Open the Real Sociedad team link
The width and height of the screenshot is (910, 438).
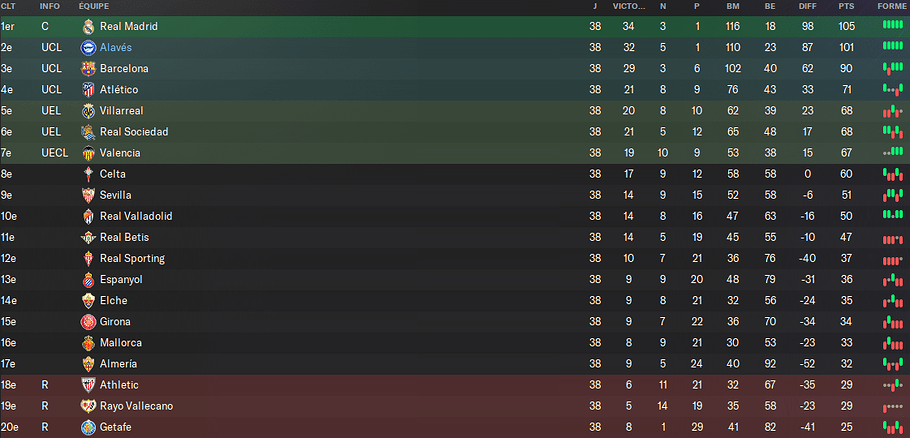[x=134, y=132]
